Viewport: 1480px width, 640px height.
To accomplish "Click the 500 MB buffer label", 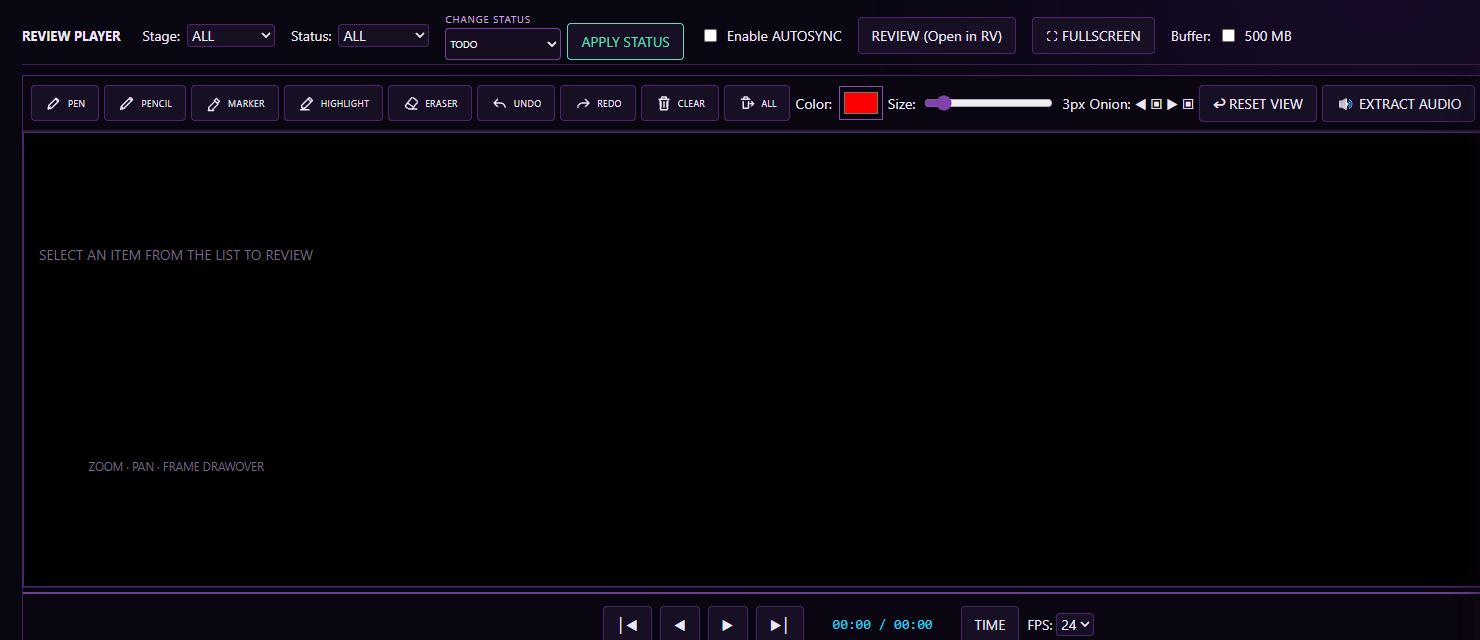I will tap(1268, 36).
